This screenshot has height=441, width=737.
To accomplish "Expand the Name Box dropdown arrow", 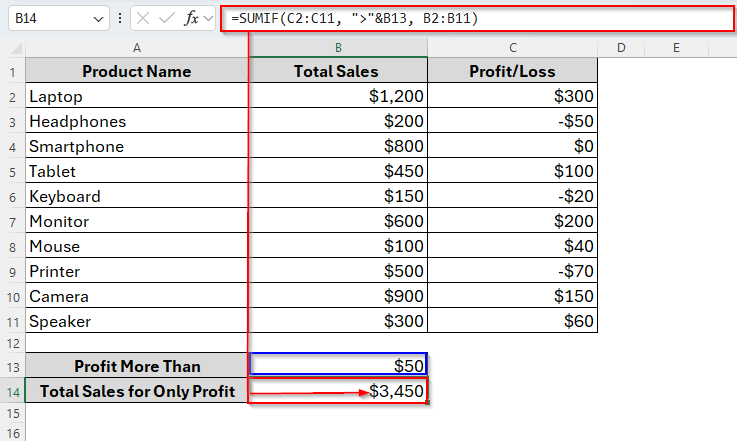I will [x=97, y=19].
